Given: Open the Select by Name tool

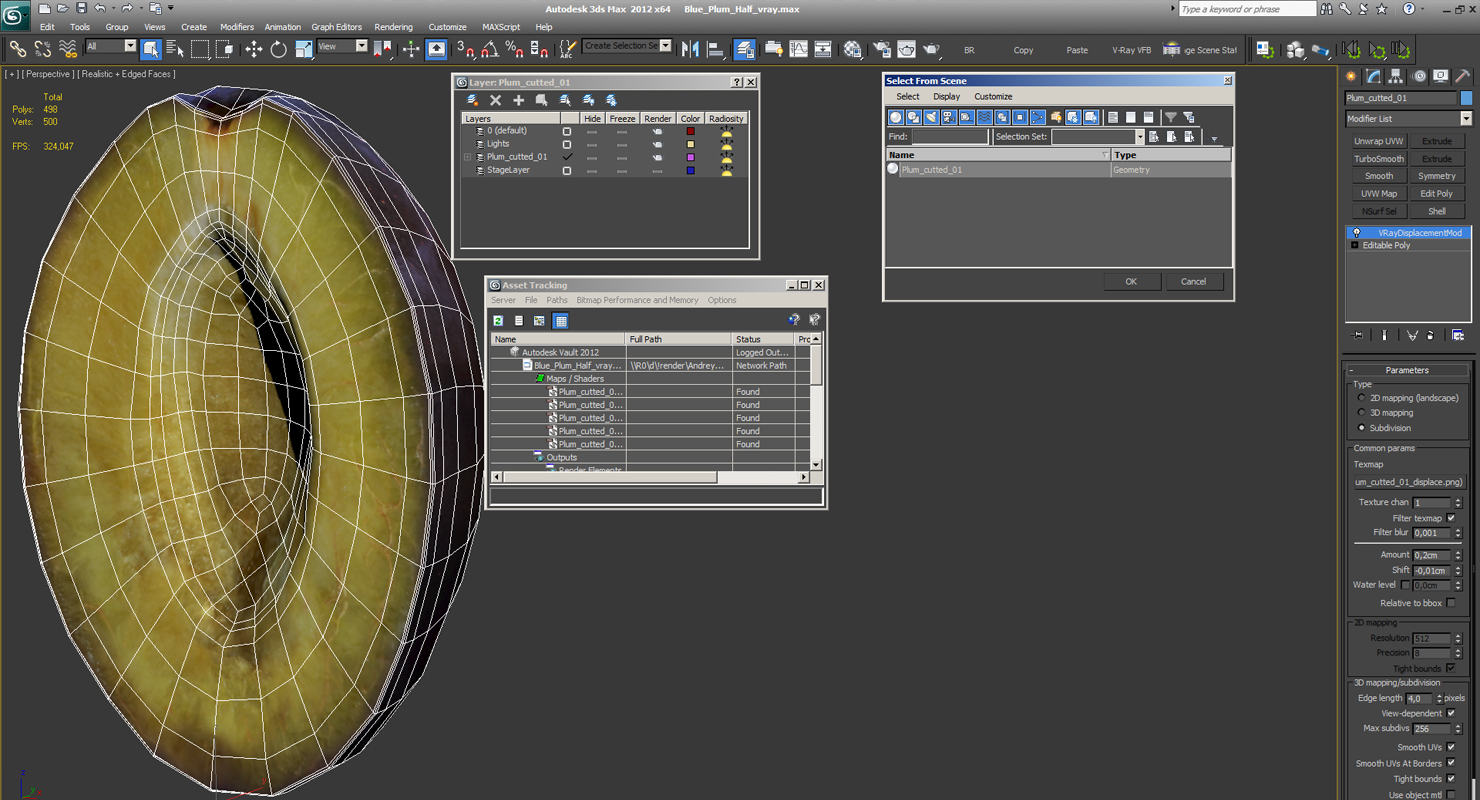Looking at the screenshot, I should coord(175,48).
